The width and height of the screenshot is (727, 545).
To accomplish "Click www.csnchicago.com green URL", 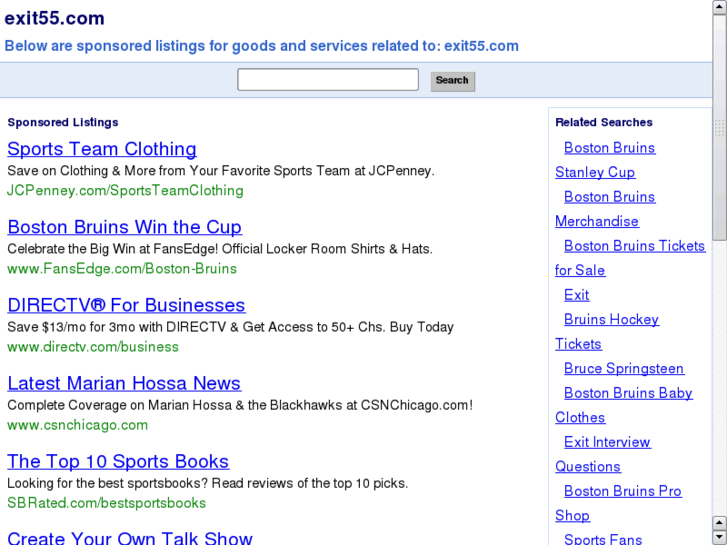I will pos(77,425).
